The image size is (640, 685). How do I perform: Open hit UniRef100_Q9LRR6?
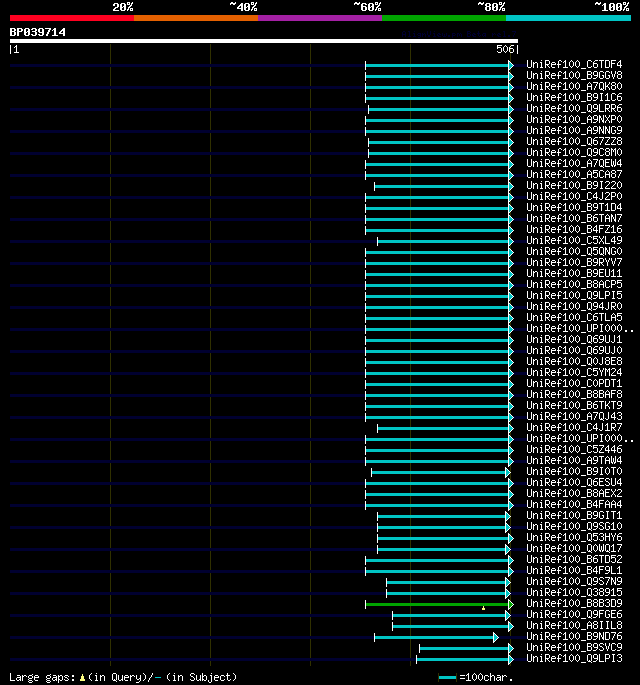point(574,108)
